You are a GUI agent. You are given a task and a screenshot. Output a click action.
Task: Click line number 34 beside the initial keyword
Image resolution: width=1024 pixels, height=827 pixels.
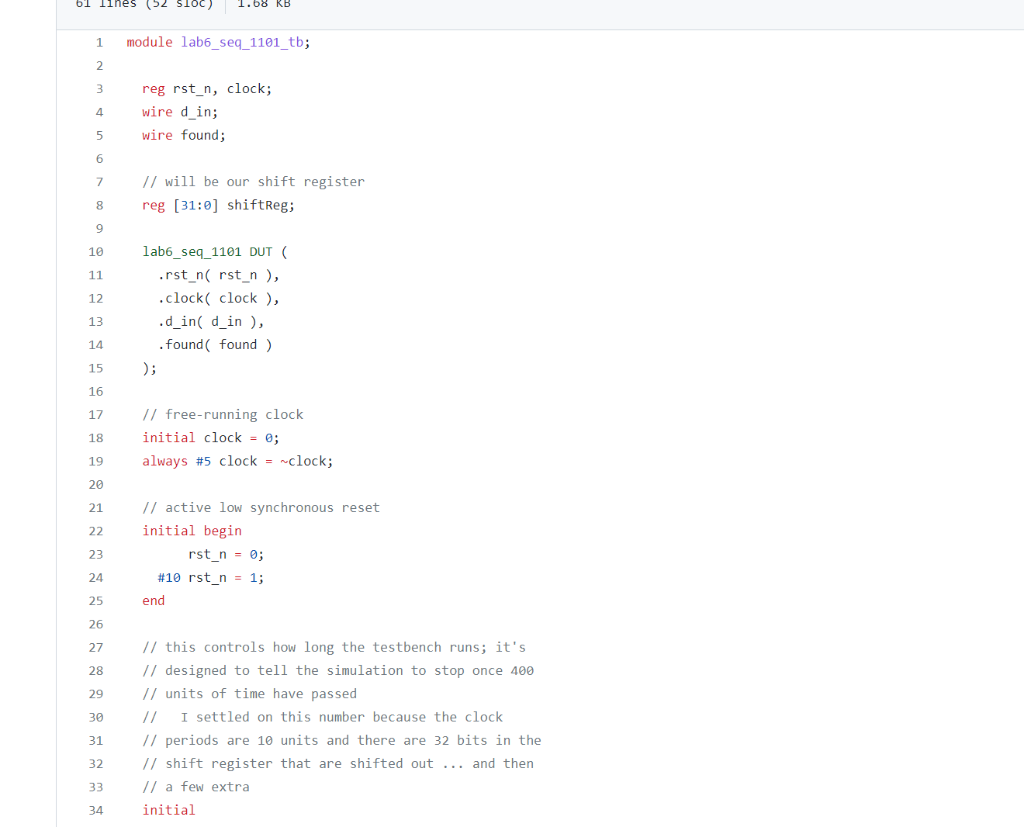pos(96,810)
